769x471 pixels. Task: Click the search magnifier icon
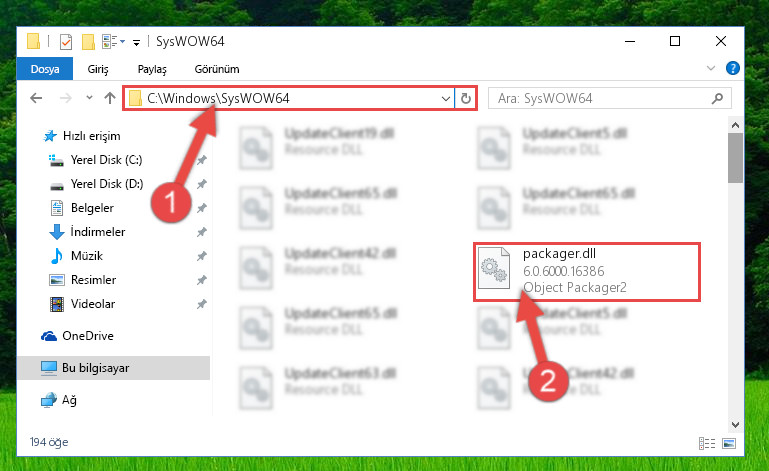click(x=717, y=99)
